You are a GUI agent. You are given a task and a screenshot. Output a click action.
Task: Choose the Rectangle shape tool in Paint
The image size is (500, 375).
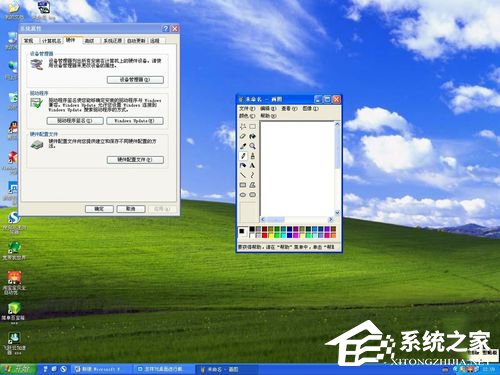[x=243, y=185]
